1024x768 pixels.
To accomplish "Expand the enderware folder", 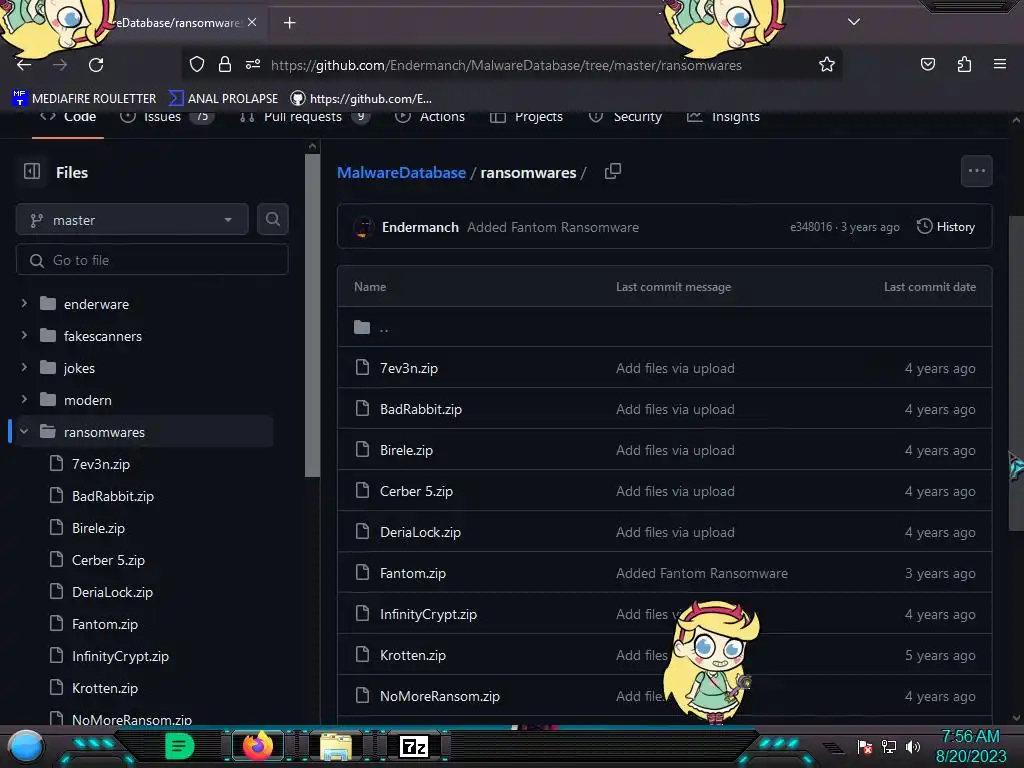I will click(x=24, y=304).
